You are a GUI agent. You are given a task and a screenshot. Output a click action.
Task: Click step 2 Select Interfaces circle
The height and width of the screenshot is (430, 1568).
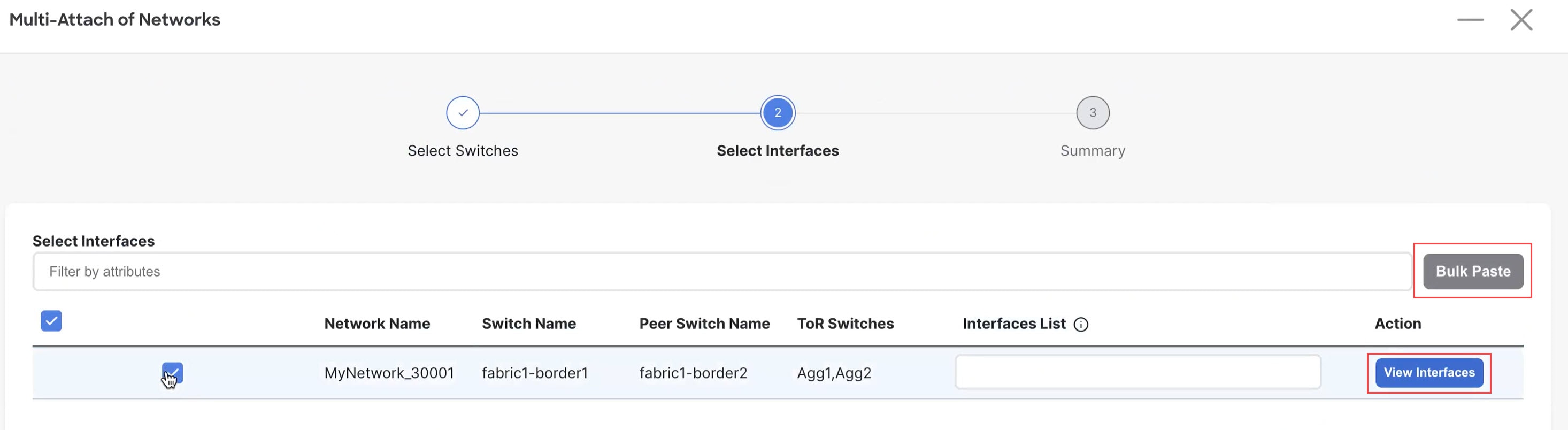777,113
